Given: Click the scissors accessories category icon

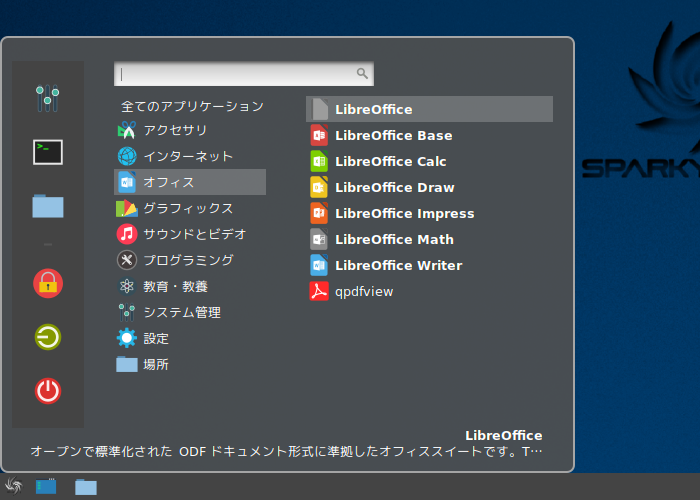Looking at the screenshot, I should (127, 130).
